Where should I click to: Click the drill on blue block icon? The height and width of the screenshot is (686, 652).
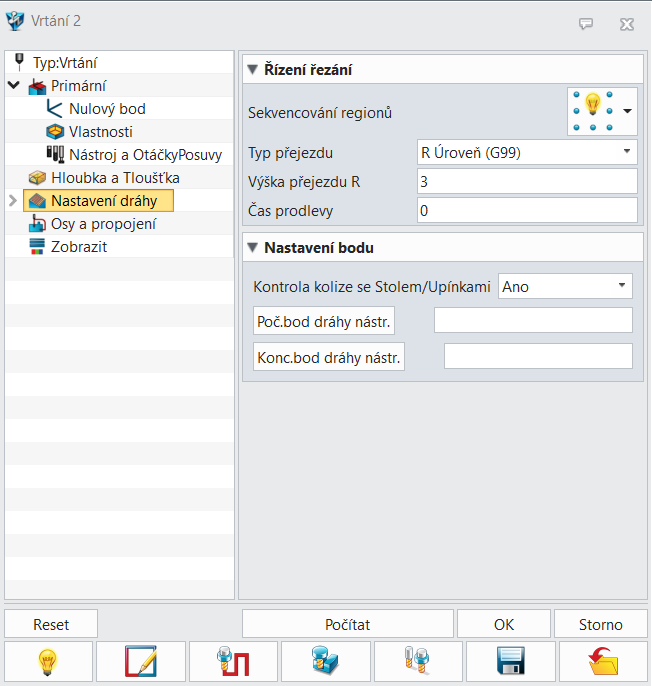point(326,662)
